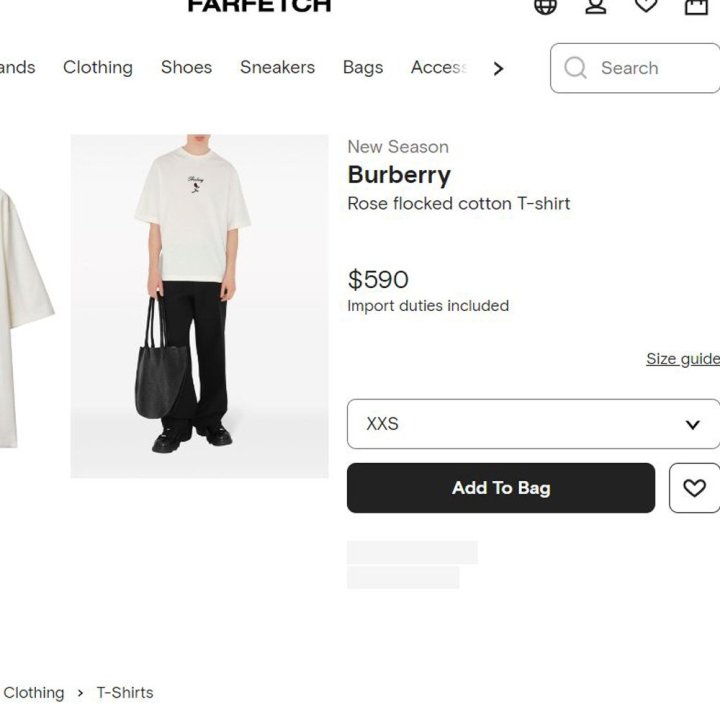This screenshot has width=720, height=720.
Task: Open the Sneakers navigation menu
Action: pos(277,68)
